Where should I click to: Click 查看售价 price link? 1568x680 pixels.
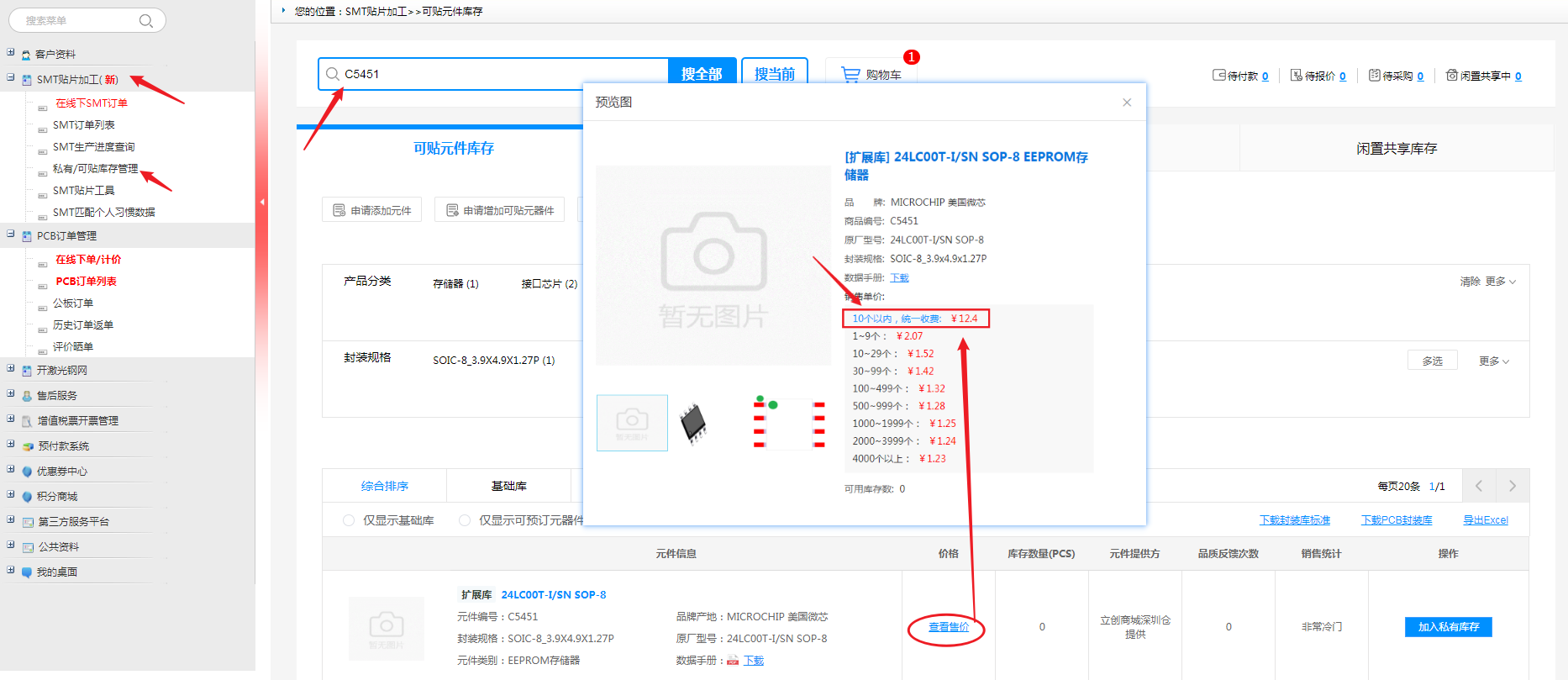coord(948,627)
